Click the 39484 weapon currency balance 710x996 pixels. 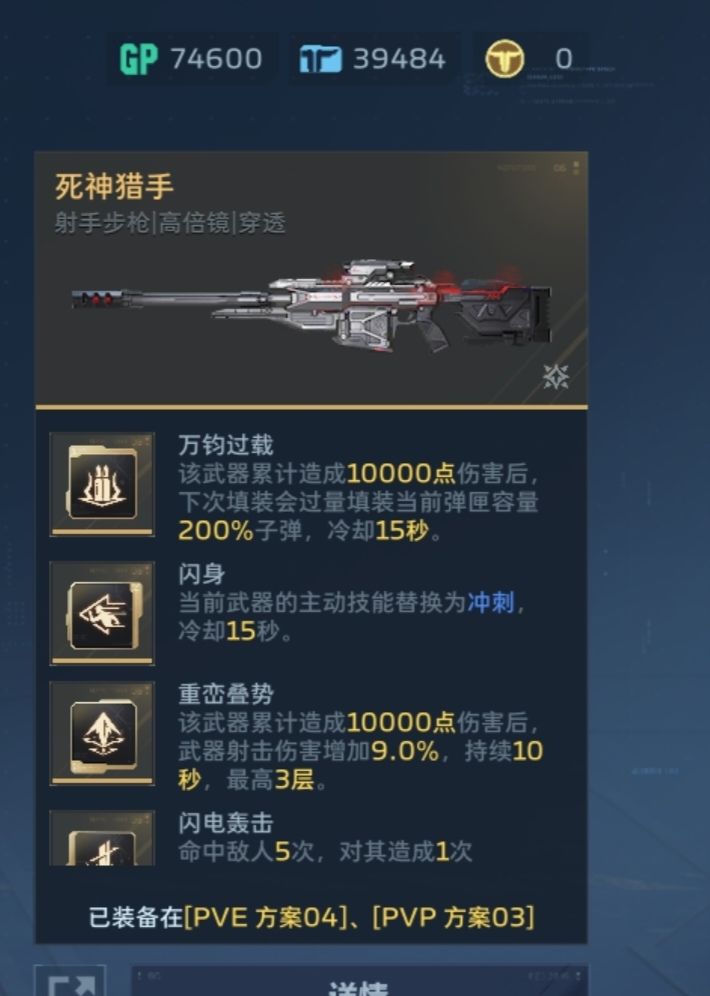coord(399,59)
